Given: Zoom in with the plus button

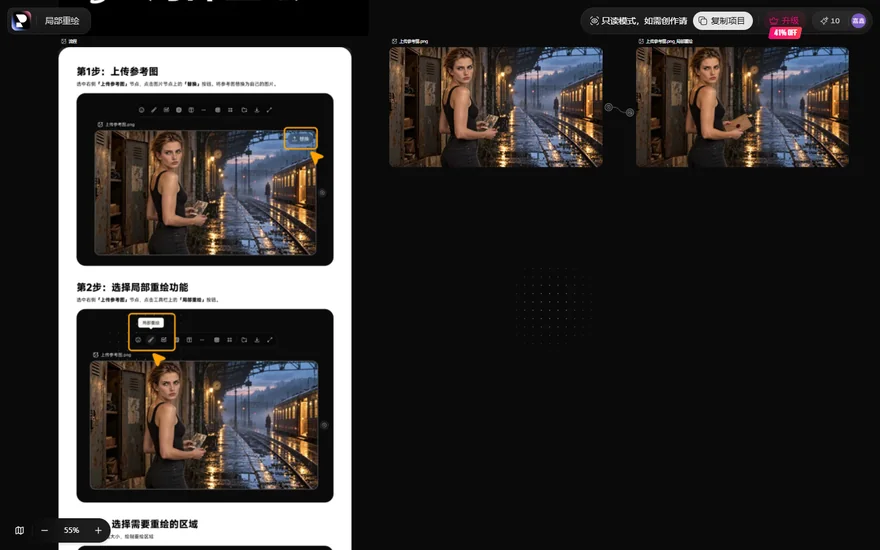Looking at the screenshot, I should [x=98, y=530].
